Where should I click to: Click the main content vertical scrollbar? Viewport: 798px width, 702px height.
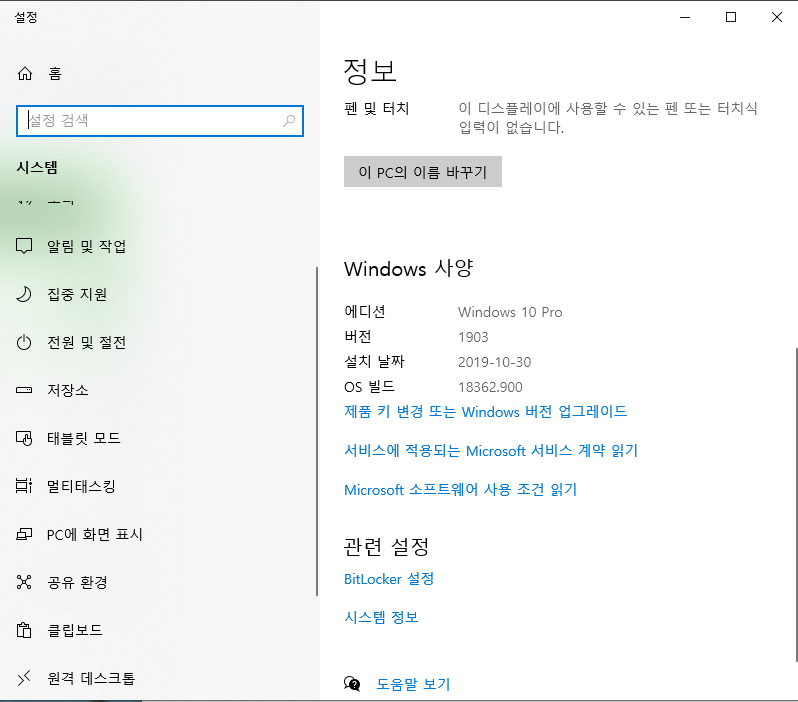pyautogui.click(x=796, y=504)
